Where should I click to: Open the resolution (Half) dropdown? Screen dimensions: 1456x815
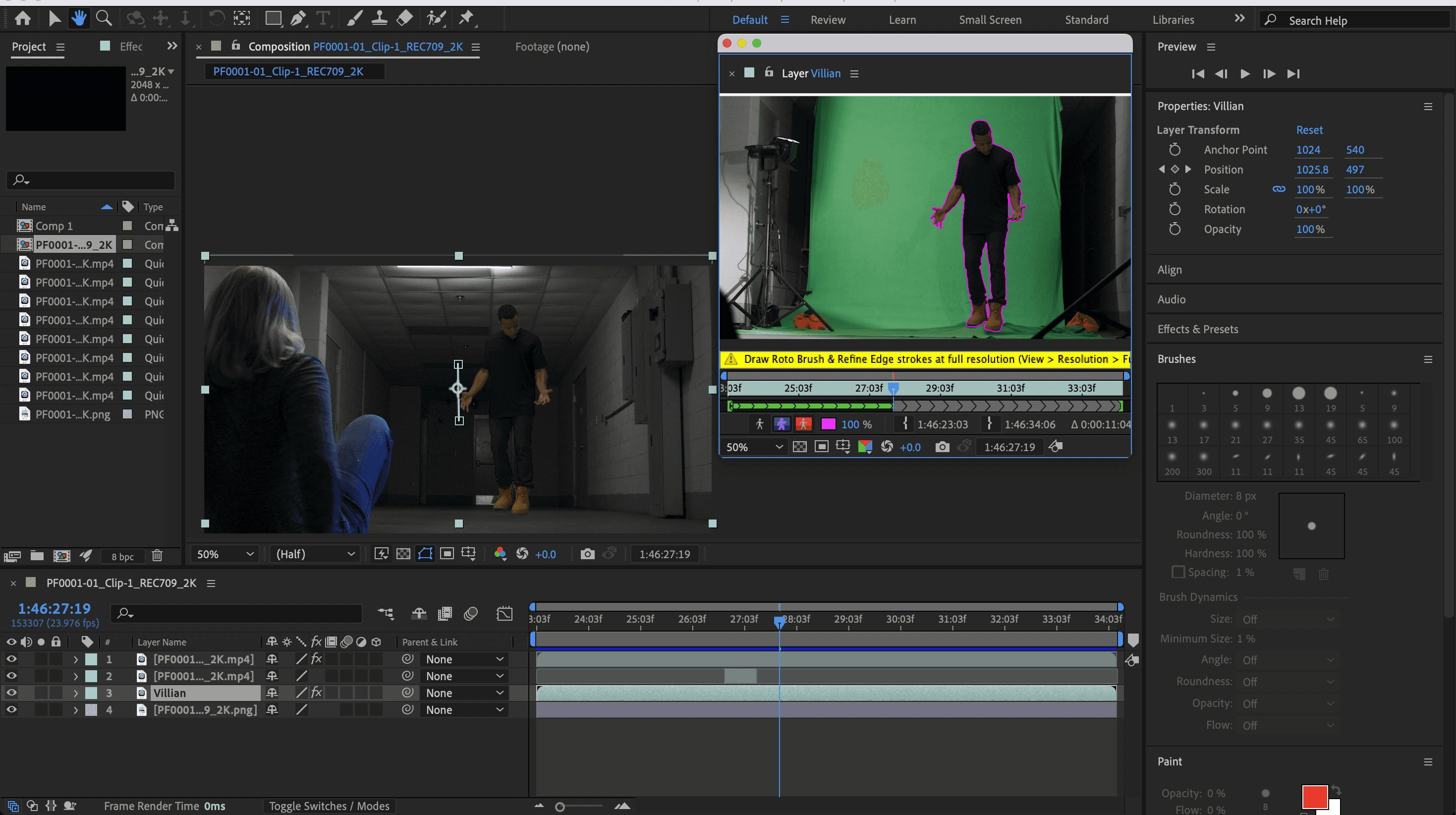[315, 554]
